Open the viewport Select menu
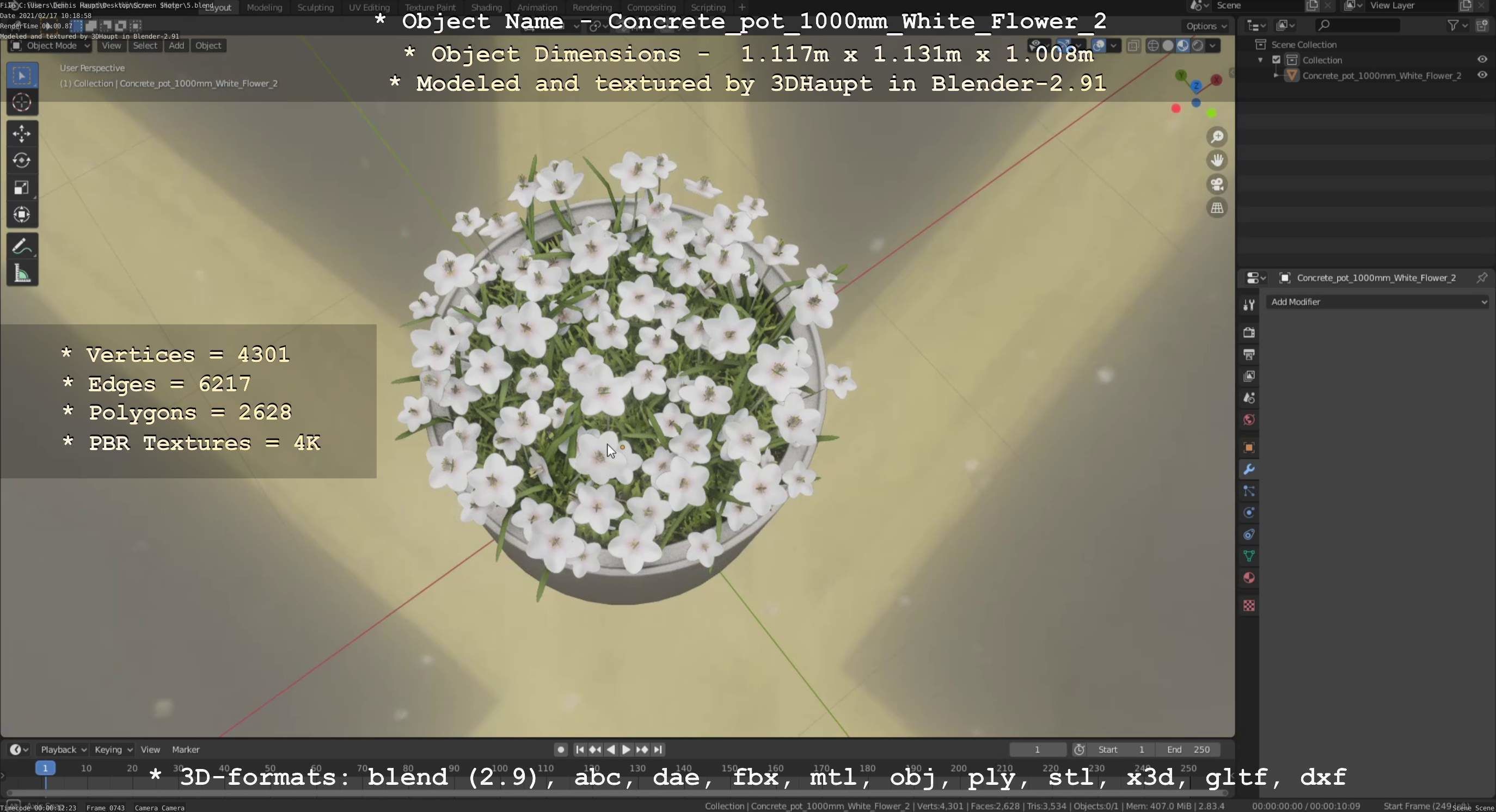Viewport: 1496px width, 812px height. pyautogui.click(x=145, y=46)
